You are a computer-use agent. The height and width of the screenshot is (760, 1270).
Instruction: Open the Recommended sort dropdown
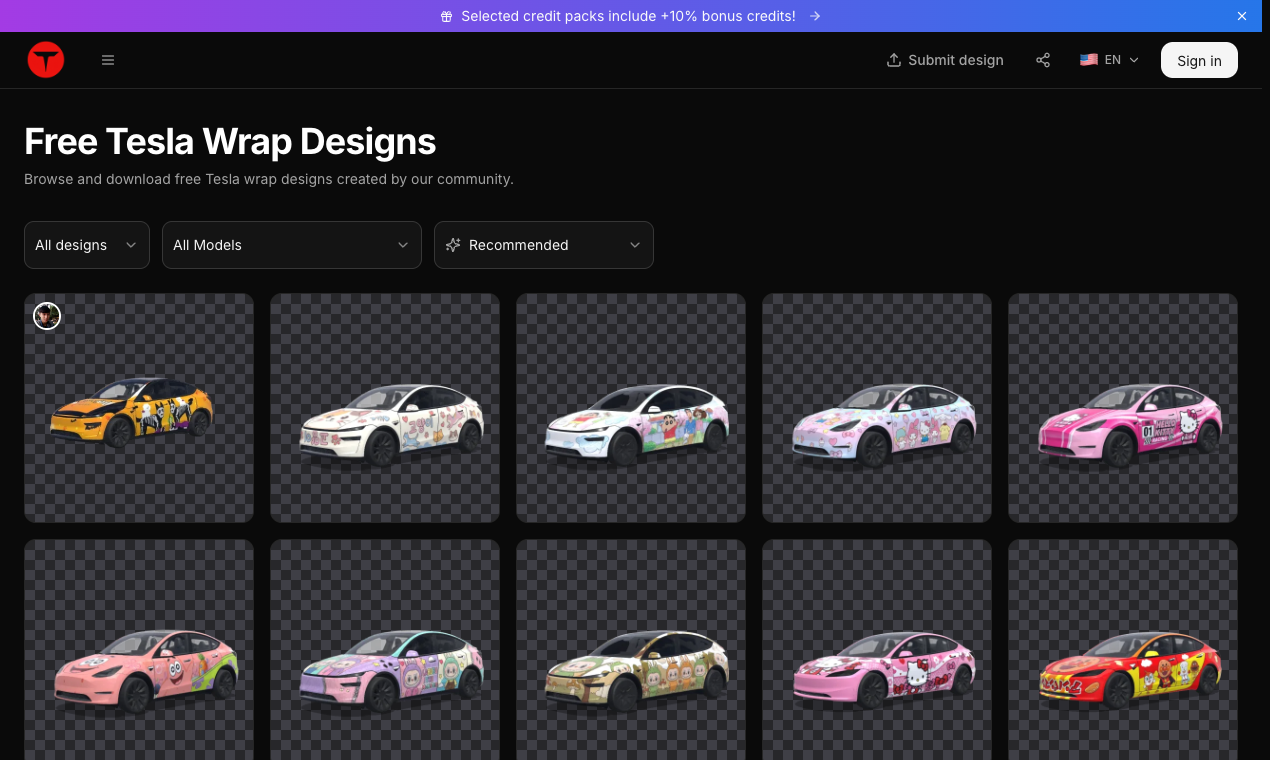point(544,245)
